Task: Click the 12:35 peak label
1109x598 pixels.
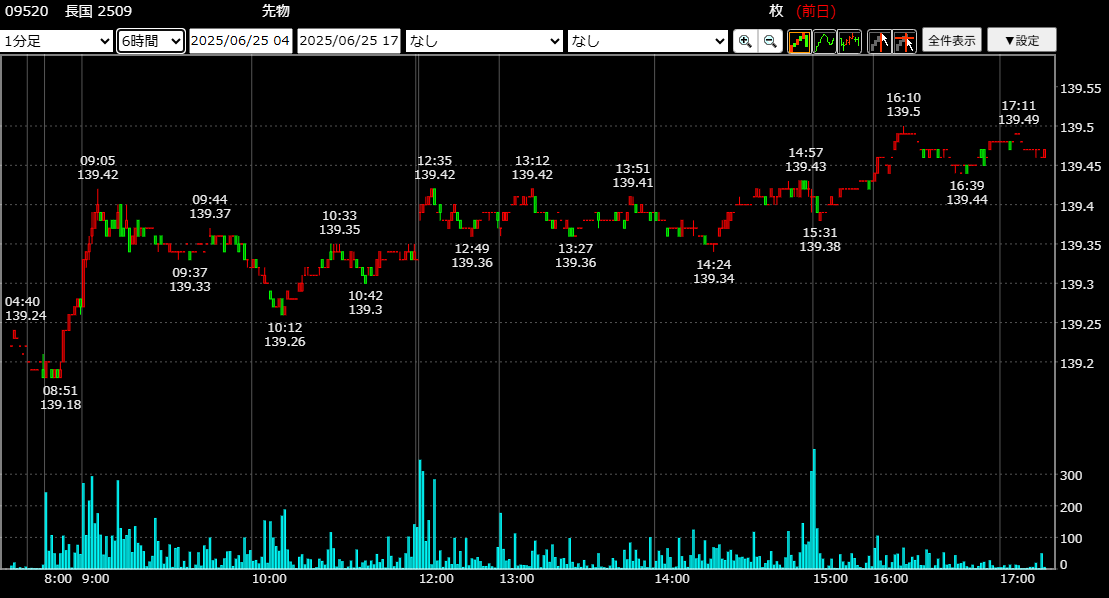Action: [434, 168]
